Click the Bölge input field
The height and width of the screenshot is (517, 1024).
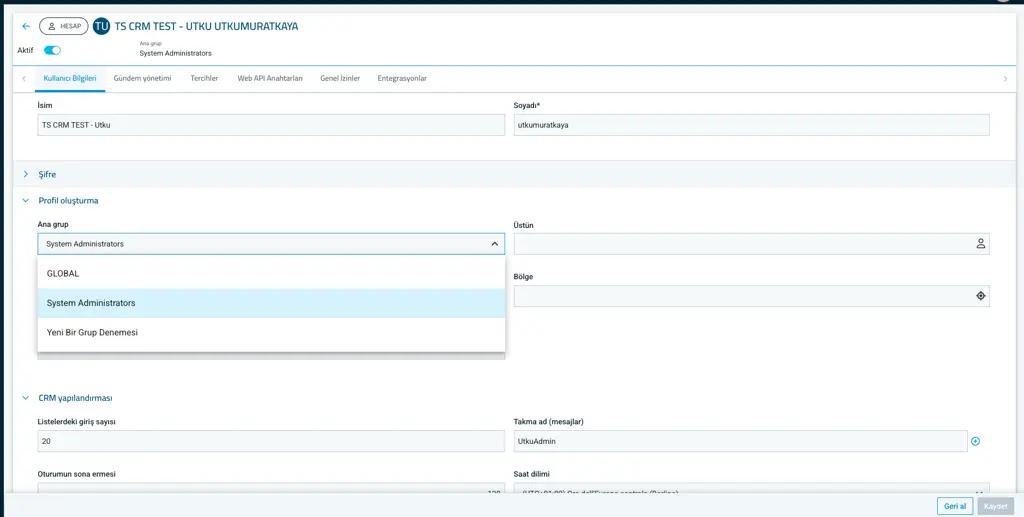[752, 296]
